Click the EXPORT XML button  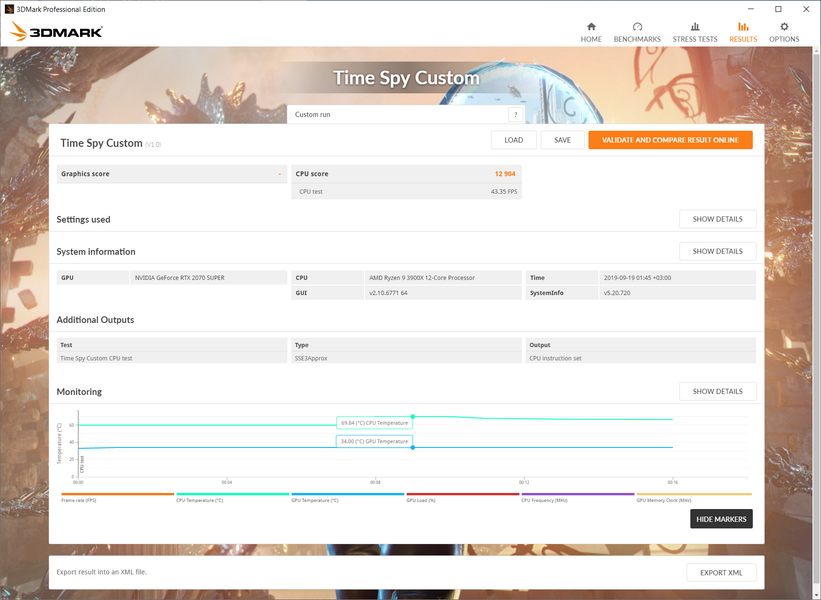721,573
